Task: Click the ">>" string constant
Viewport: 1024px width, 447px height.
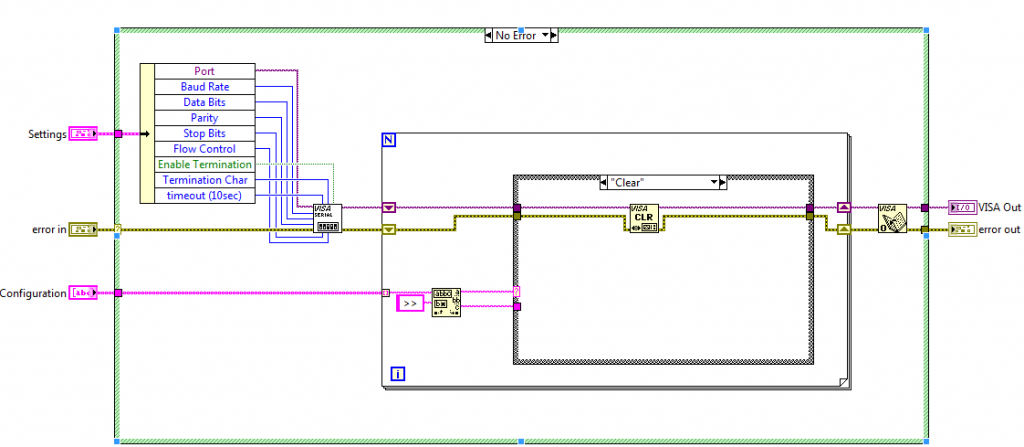Action: 410,302
